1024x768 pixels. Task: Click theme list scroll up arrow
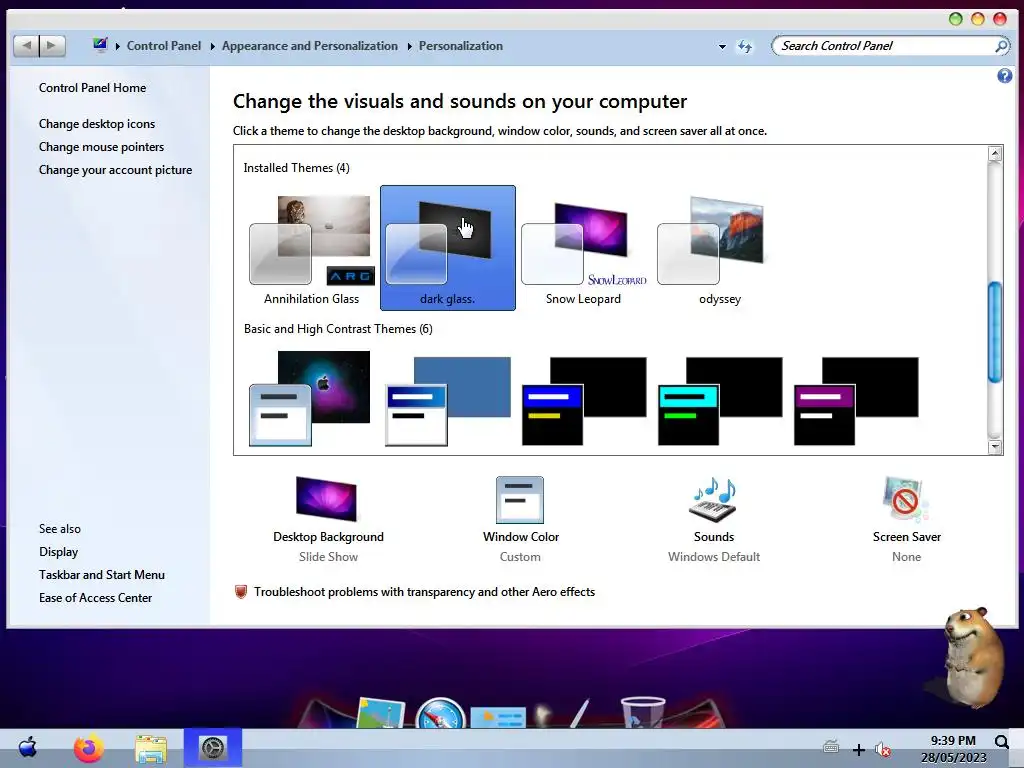tap(995, 153)
